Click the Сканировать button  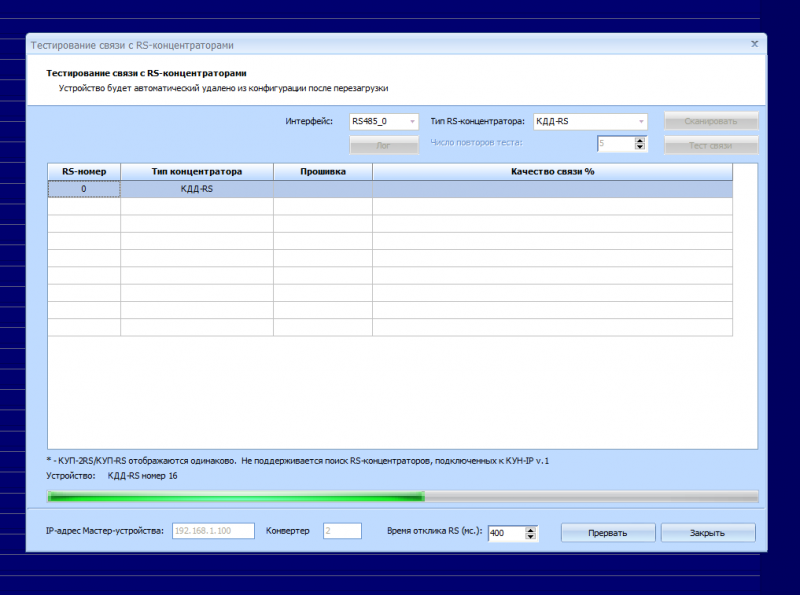[x=711, y=121]
